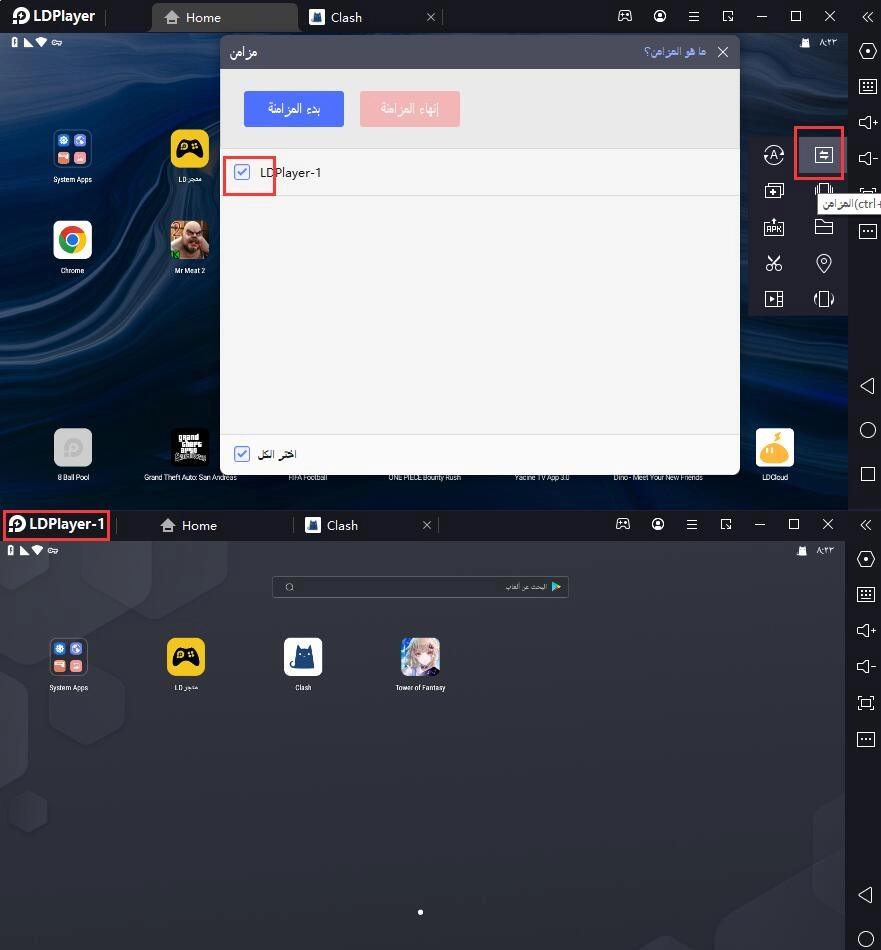
Task: Click the mini-window icon in LDPlayer-1 title bar
Action: 726,524
